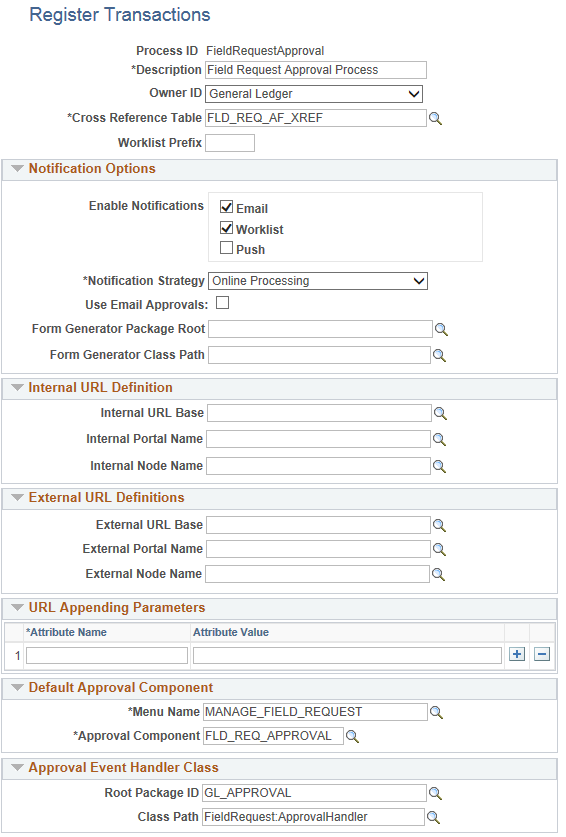
Task: Click the Attribute Name column header
Action: [66, 633]
